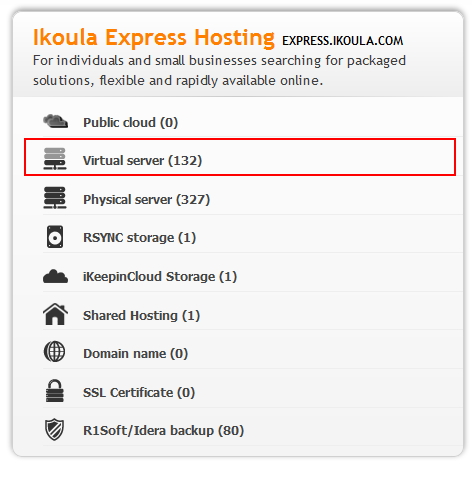Open Physical server (327) list
This screenshot has width=472, height=477.
tap(146, 200)
